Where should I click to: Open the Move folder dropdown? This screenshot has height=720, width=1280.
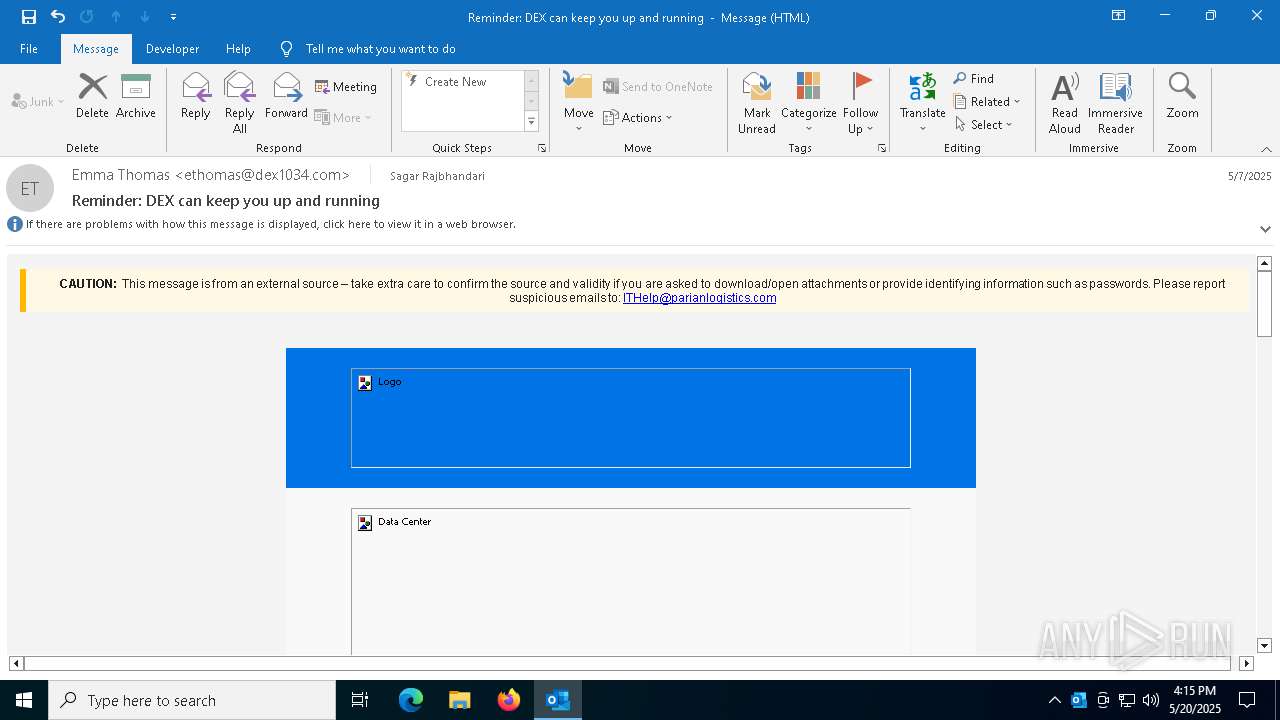coord(578,103)
